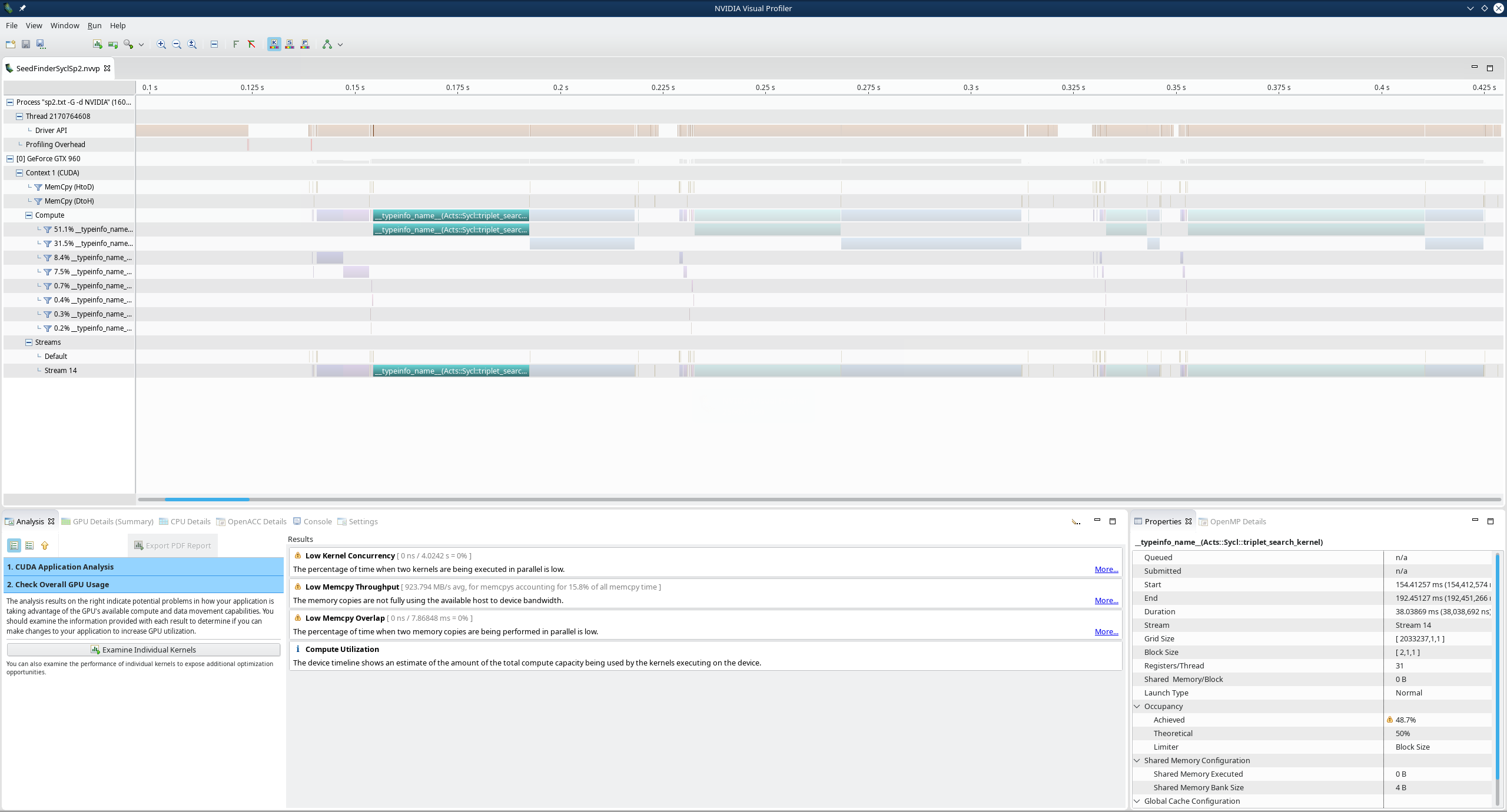Create a new profiling session
The height and width of the screenshot is (812, 1507).
click(10, 44)
